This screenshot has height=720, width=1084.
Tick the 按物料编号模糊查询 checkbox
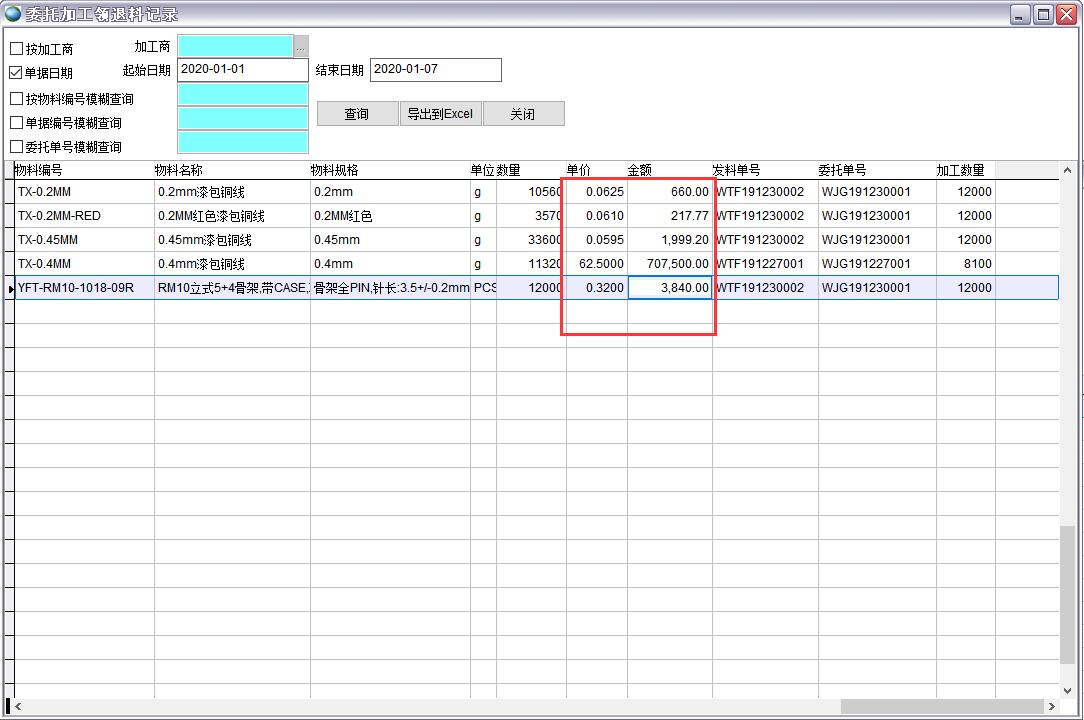[x=17, y=99]
